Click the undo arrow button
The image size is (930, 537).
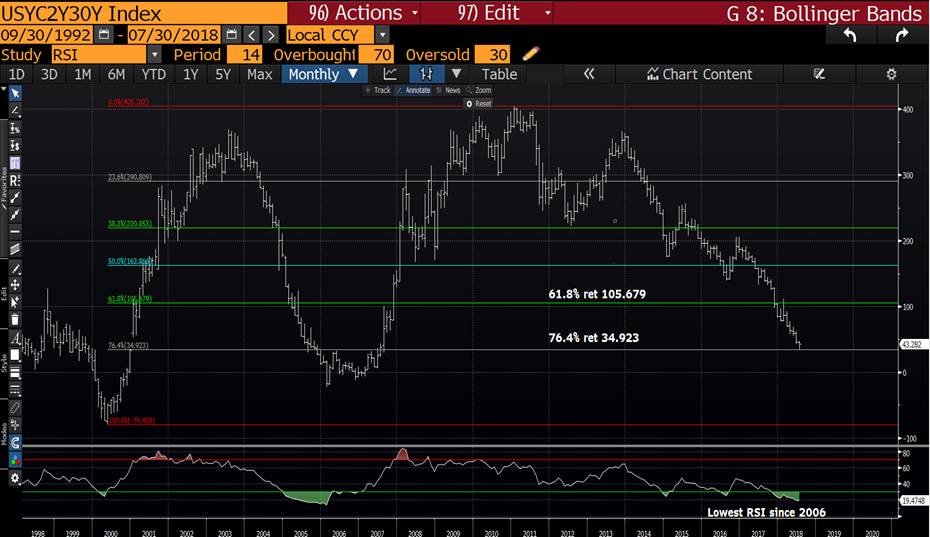pos(850,35)
